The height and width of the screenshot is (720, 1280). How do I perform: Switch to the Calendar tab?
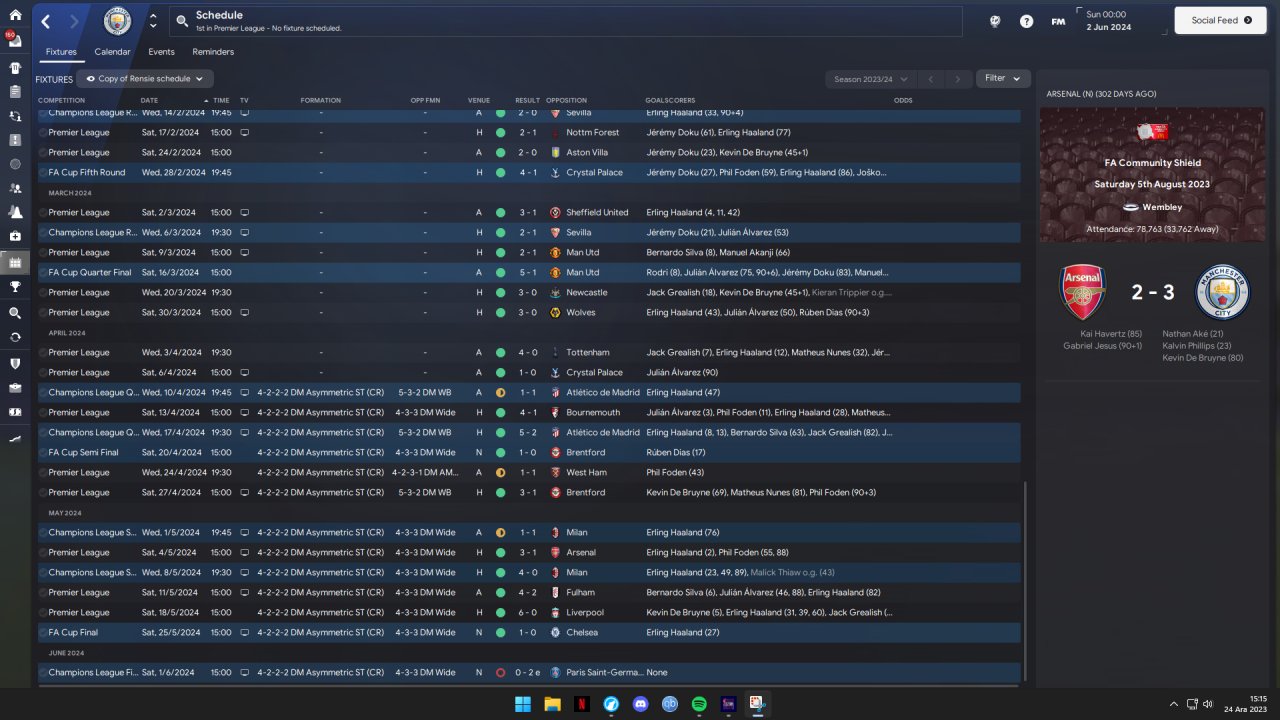[x=112, y=52]
